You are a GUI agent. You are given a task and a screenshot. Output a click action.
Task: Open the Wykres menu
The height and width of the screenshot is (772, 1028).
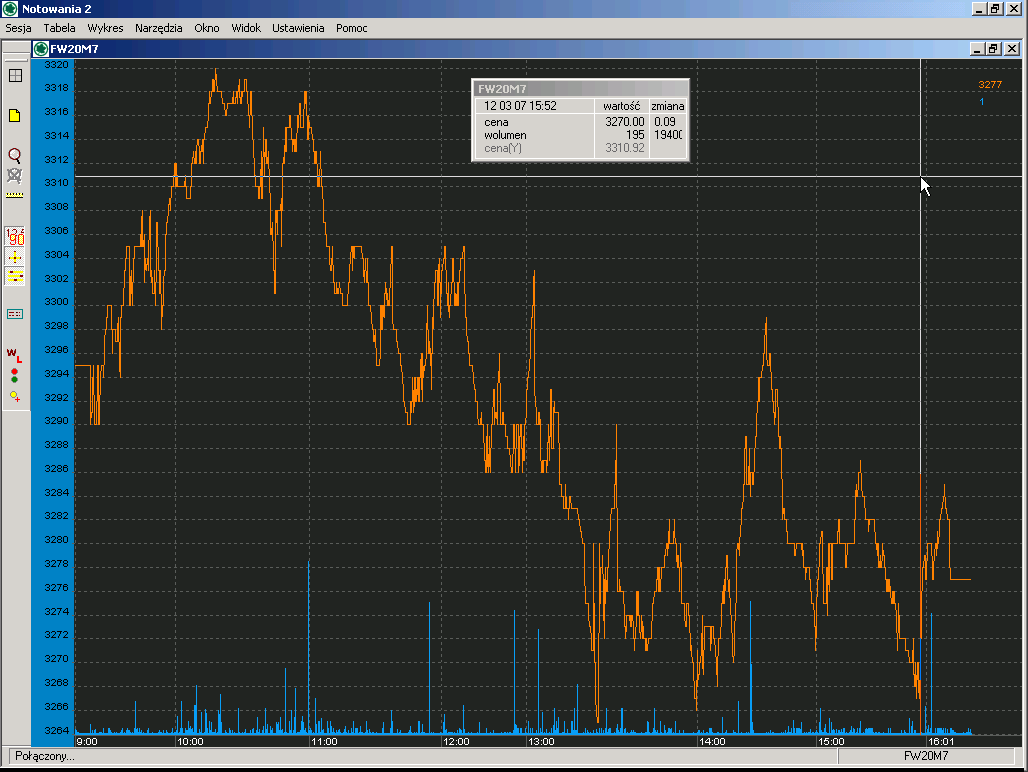tap(105, 28)
